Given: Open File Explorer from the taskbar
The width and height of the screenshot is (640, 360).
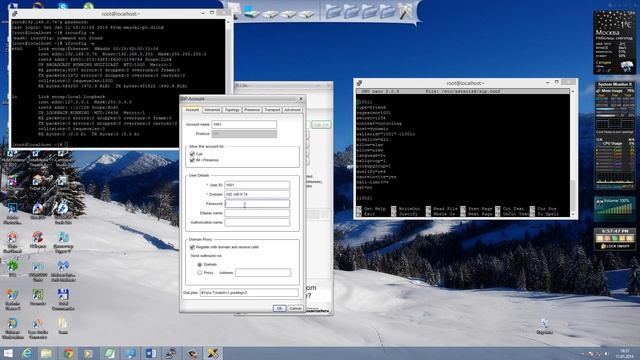Looking at the screenshot, I should coord(47,353).
